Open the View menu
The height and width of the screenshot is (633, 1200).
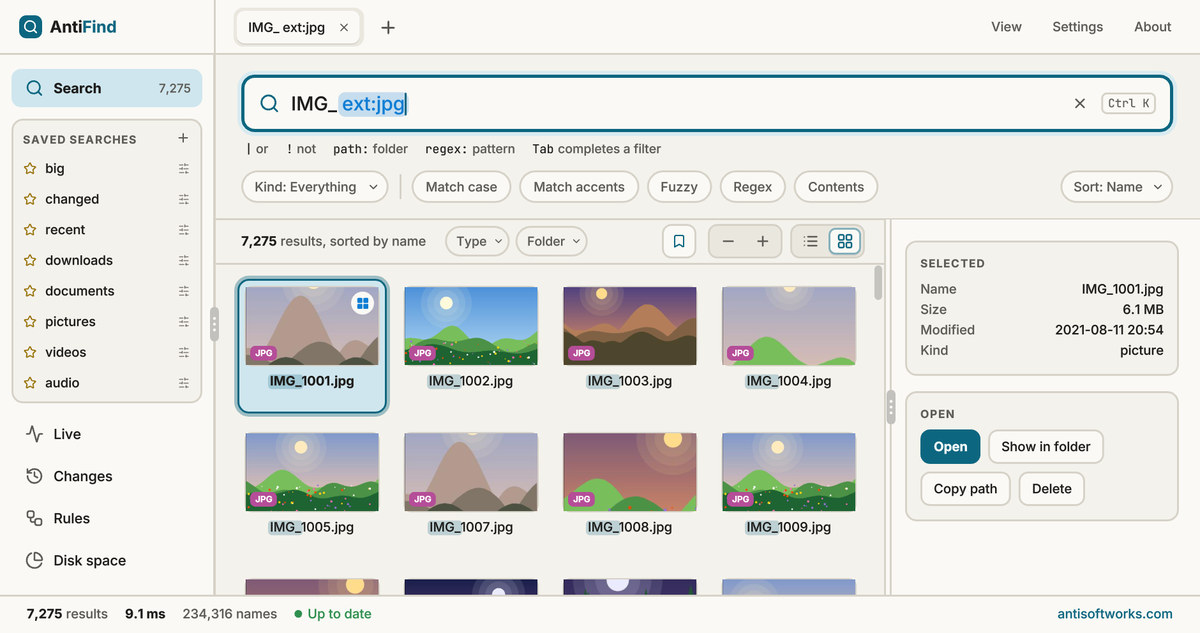pyautogui.click(x=1006, y=27)
